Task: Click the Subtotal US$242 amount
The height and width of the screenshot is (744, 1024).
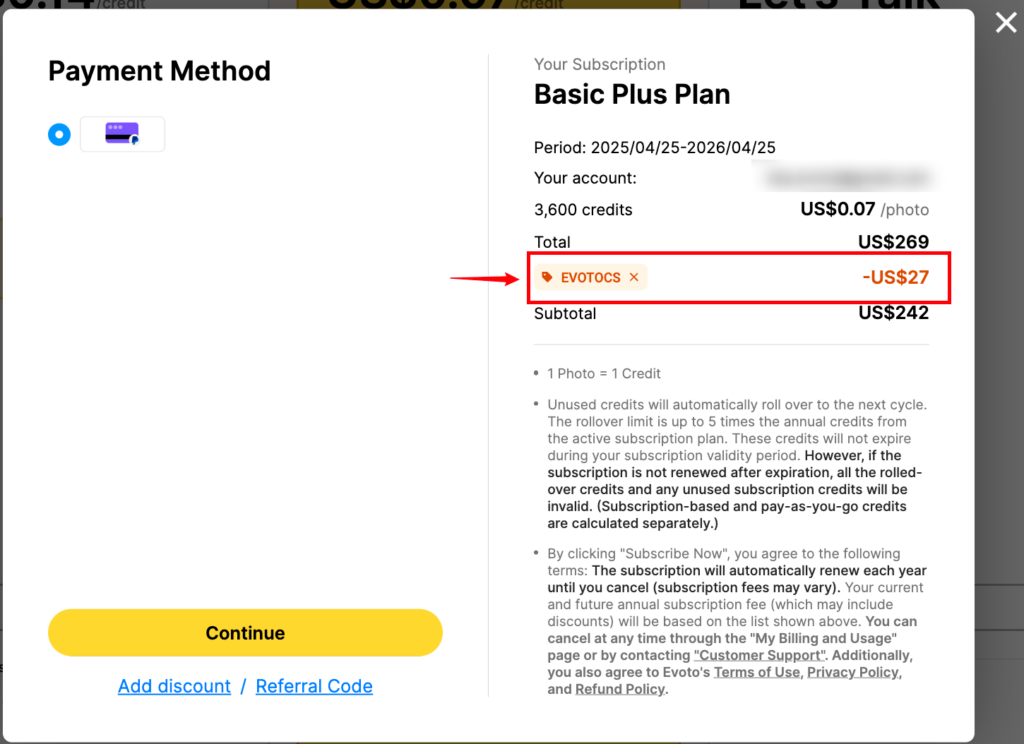Action: pos(893,313)
